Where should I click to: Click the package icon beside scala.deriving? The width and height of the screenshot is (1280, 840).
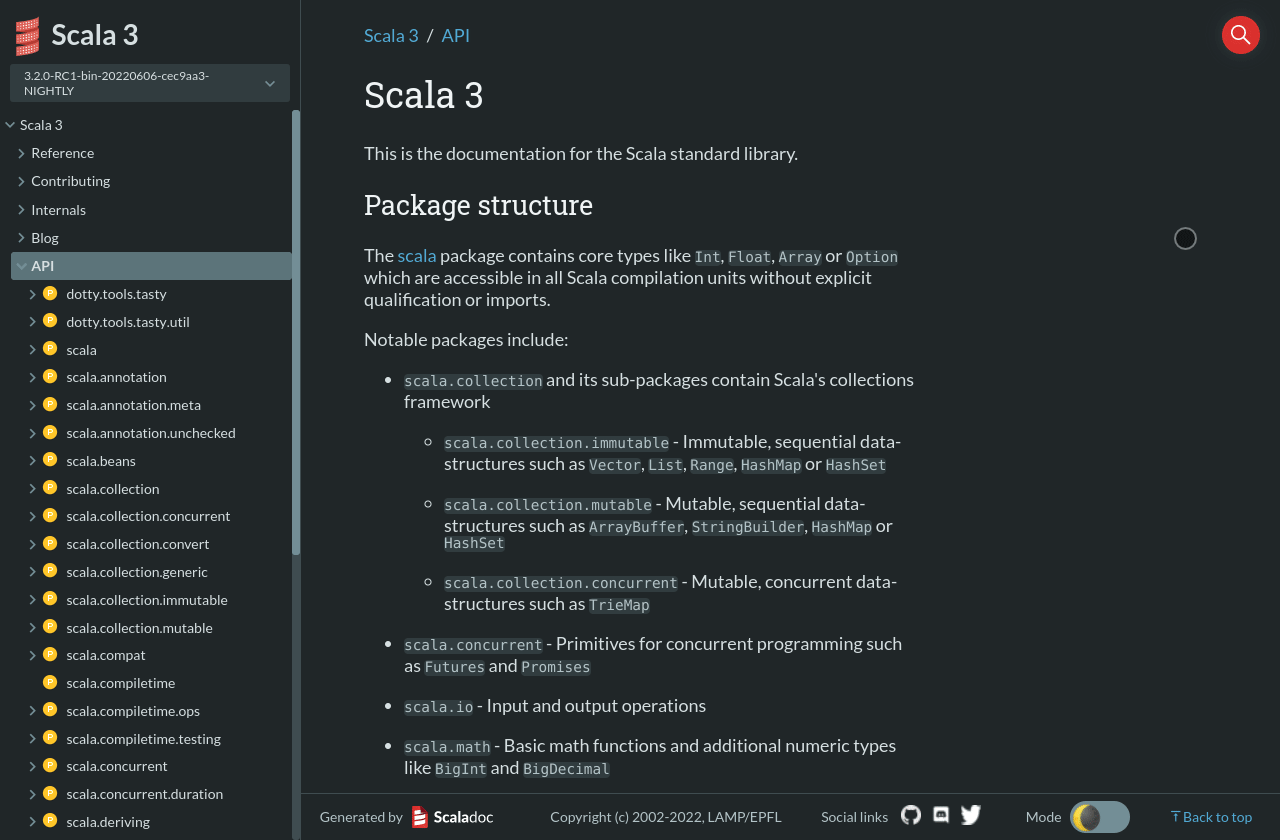point(50,821)
